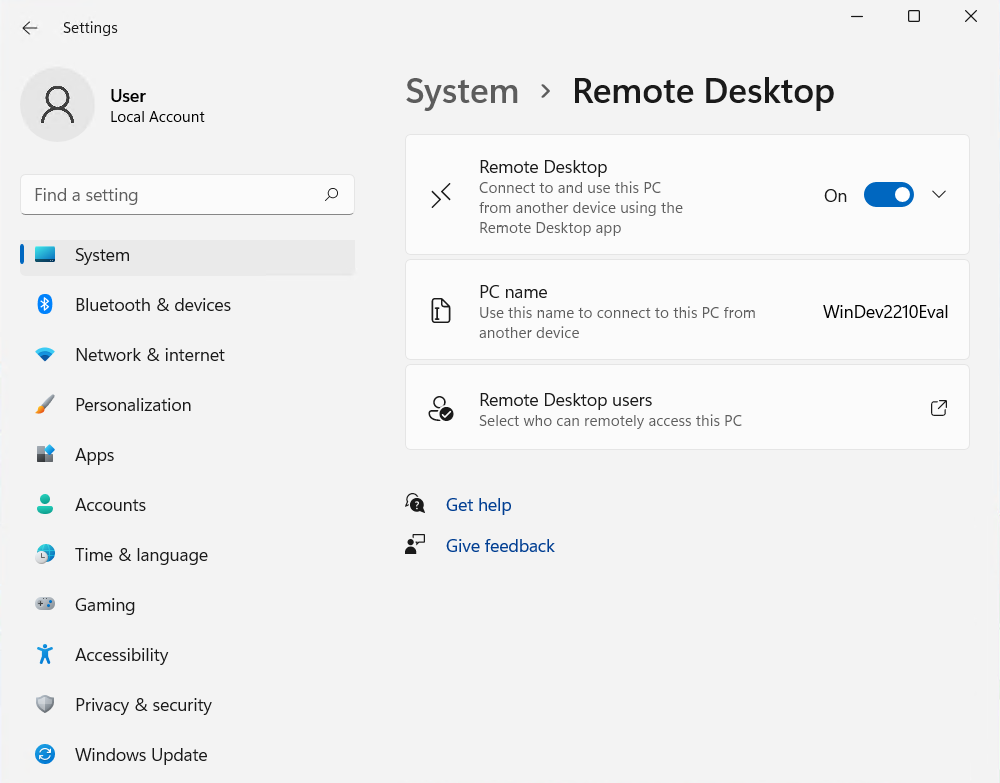Navigate back with the back arrow
The image size is (1000, 783).
point(30,28)
